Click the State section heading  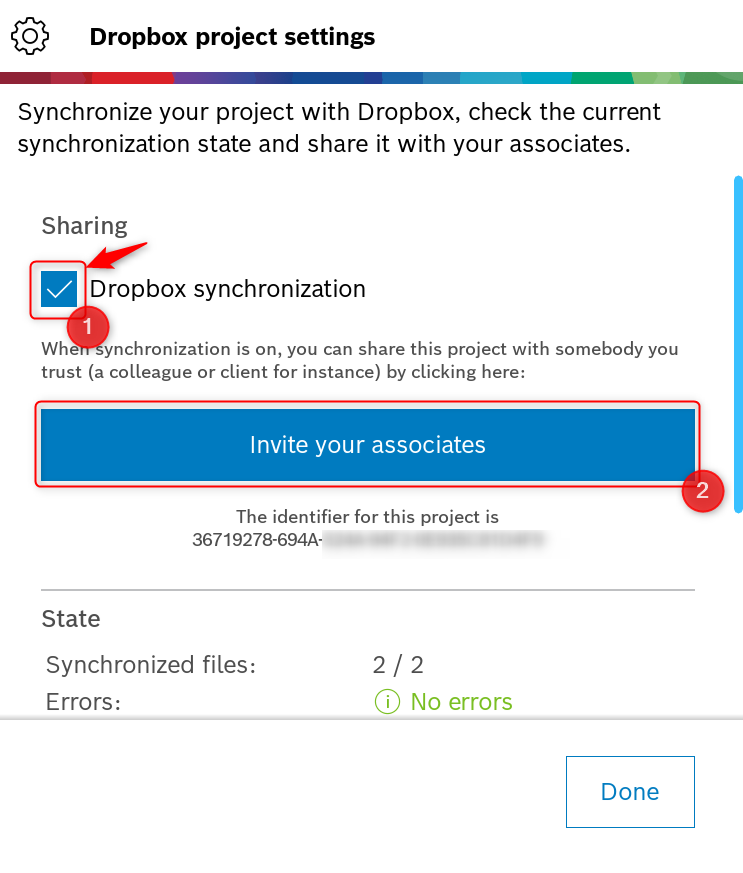coord(71,619)
